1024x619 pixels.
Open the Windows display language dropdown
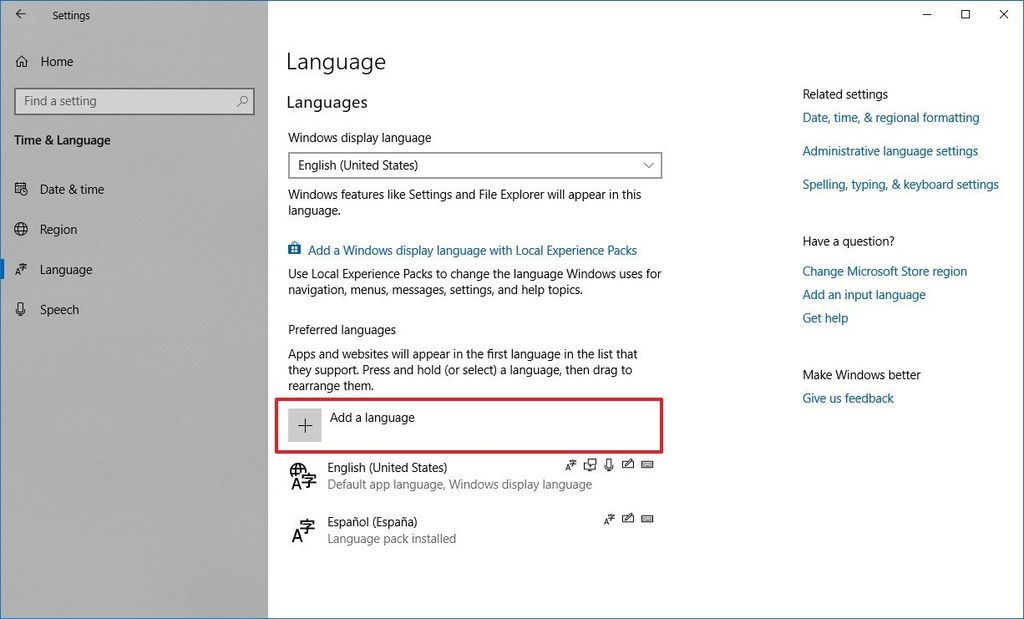474,165
